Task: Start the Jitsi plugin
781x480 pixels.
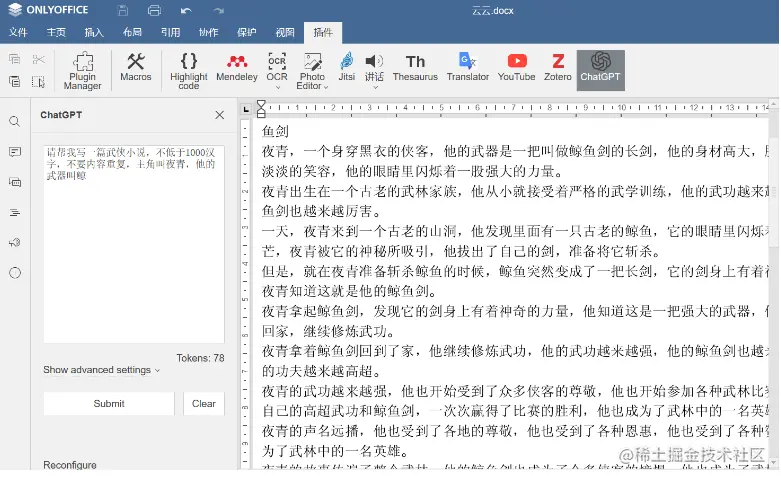Action: pyautogui.click(x=347, y=68)
